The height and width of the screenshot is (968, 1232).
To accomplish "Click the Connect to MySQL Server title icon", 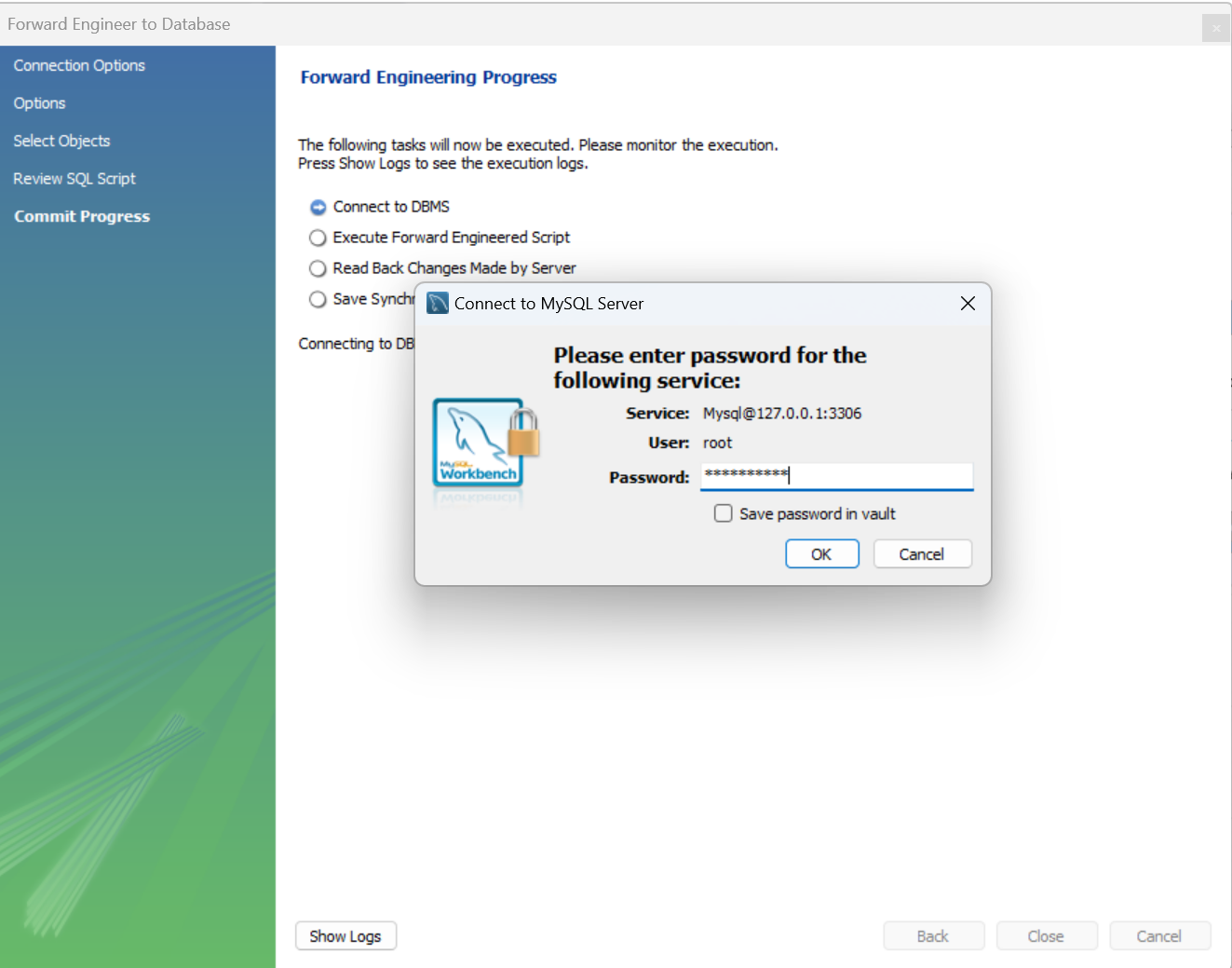I will 438,303.
